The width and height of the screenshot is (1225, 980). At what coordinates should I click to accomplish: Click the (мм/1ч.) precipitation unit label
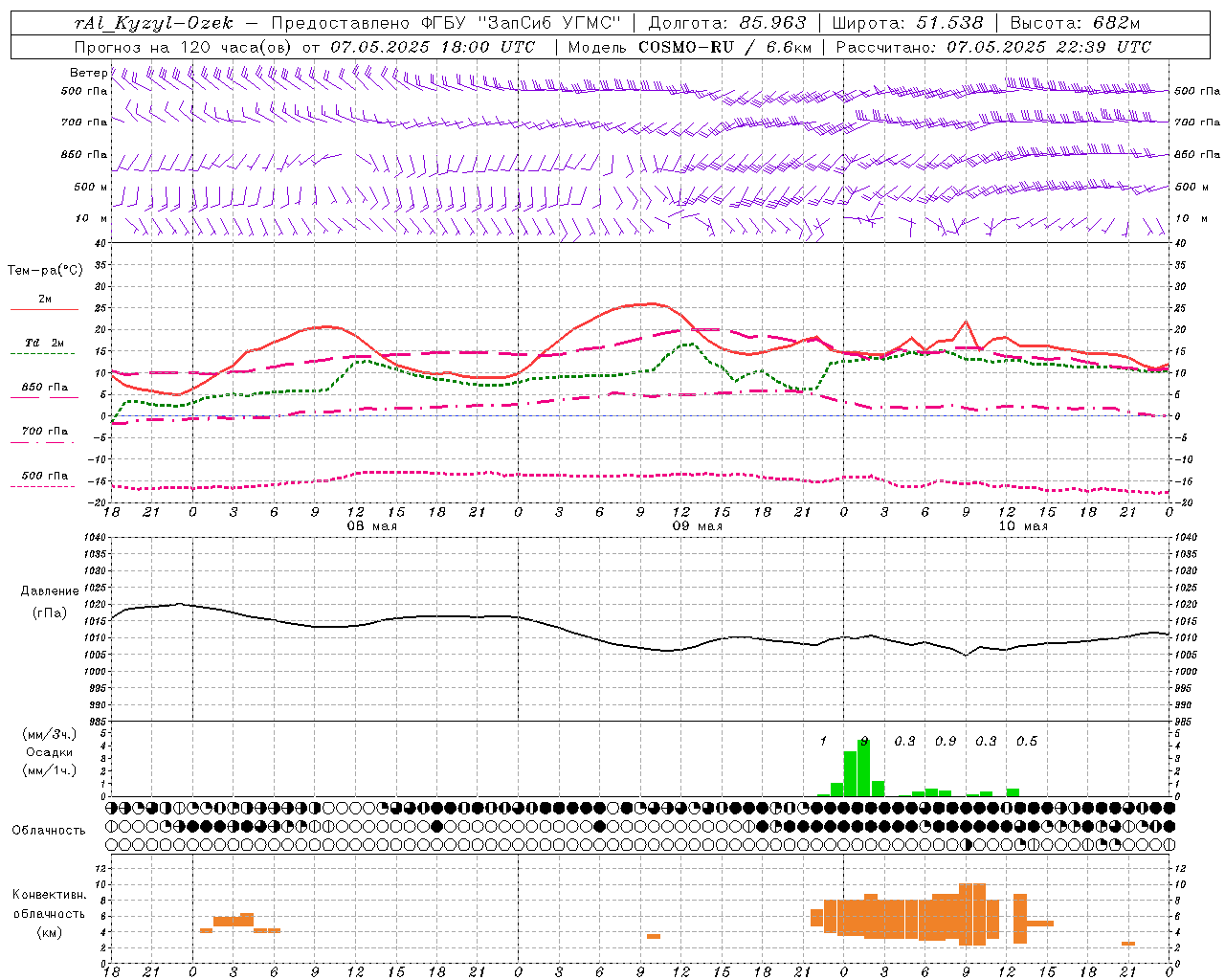coord(50,770)
